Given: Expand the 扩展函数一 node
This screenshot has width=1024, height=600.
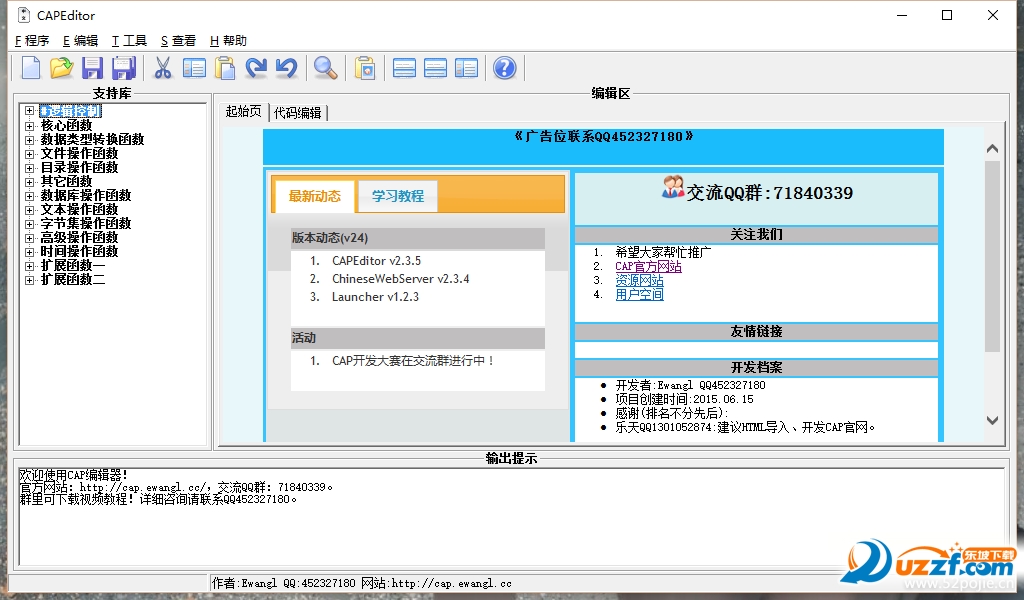Looking at the screenshot, I should tap(29, 266).
